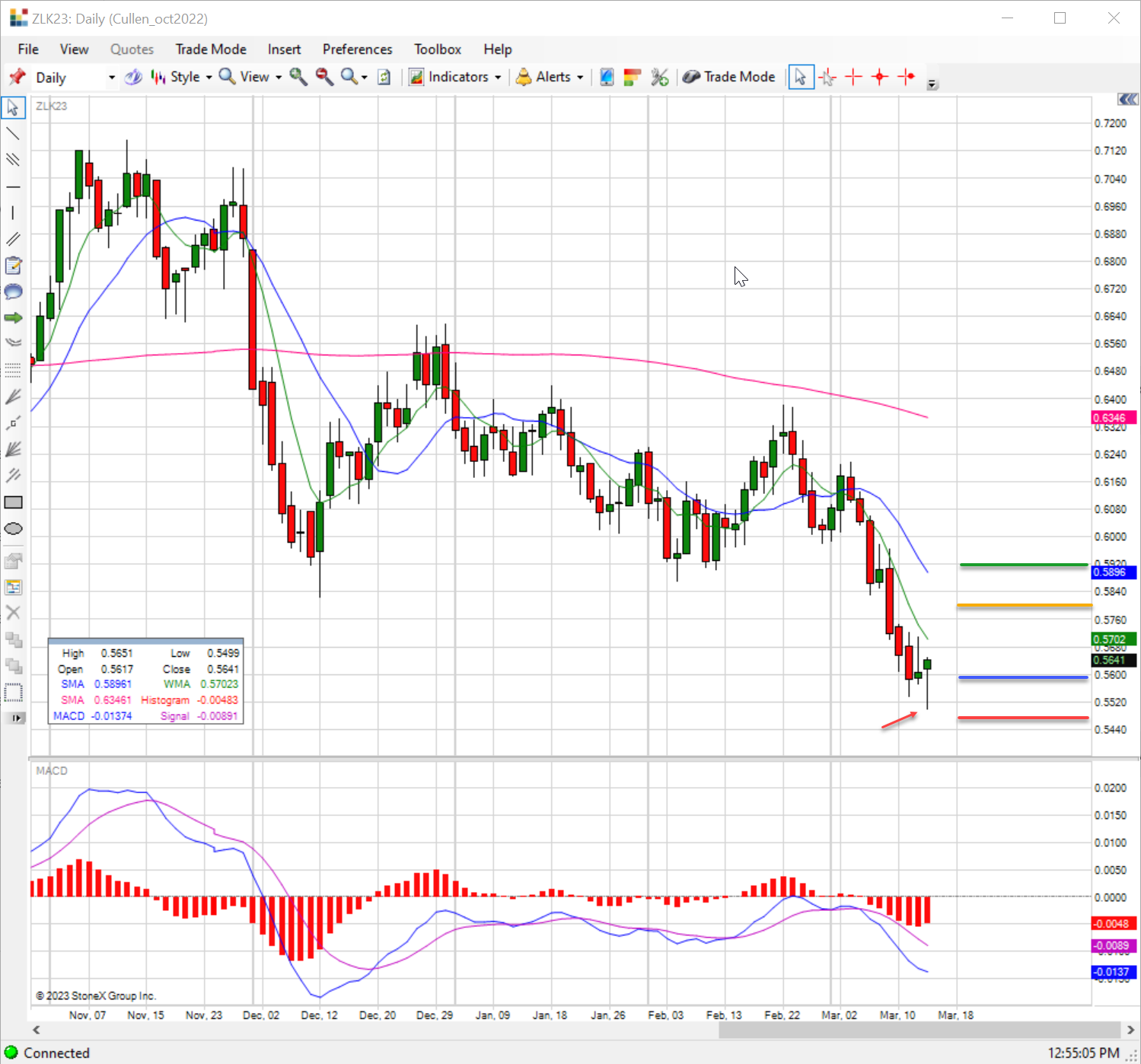Open the Daily timeframe dropdown
This screenshot has height=1064, width=1141.
point(75,78)
